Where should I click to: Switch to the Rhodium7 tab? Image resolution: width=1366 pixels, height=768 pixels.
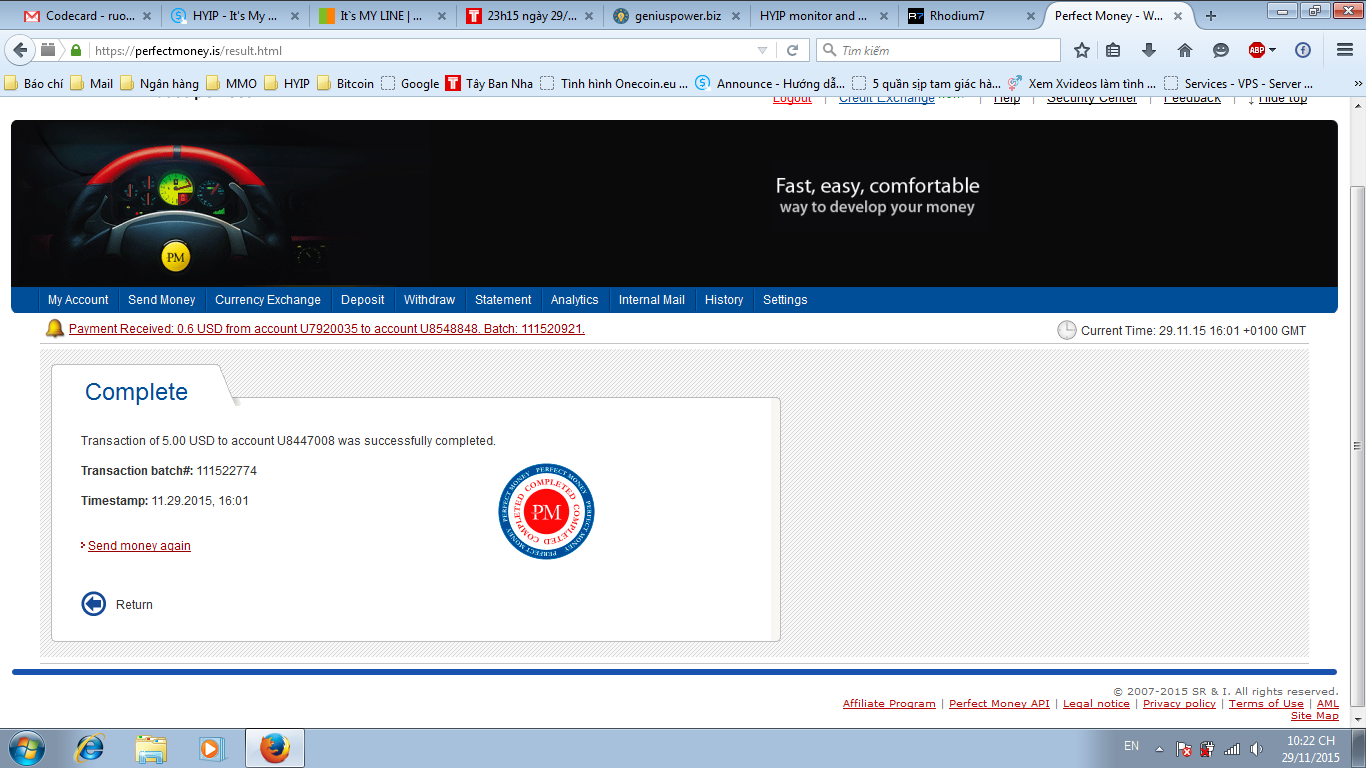pos(972,16)
